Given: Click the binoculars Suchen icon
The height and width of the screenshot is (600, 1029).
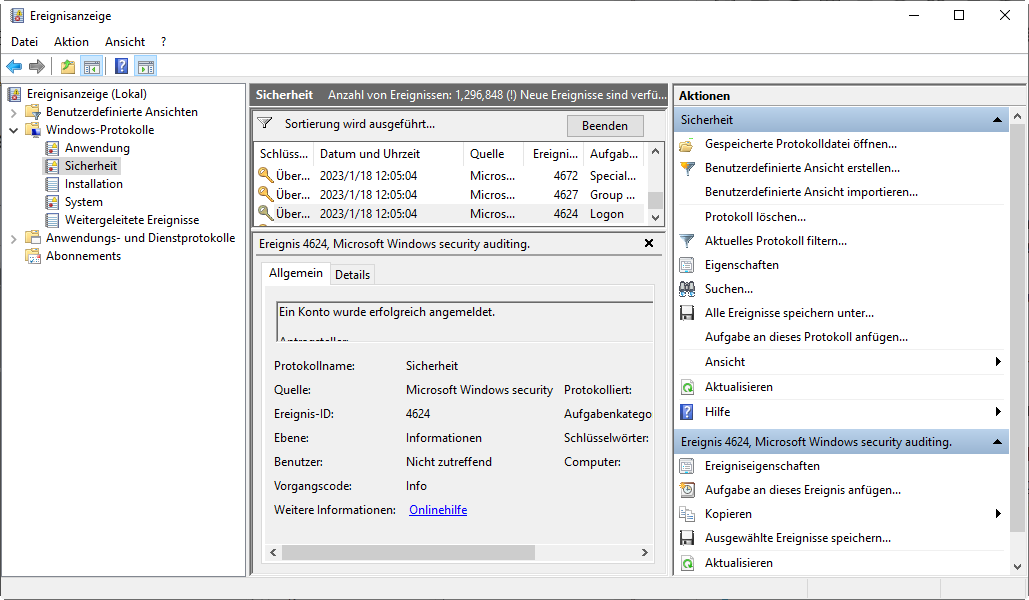Looking at the screenshot, I should click(x=687, y=289).
